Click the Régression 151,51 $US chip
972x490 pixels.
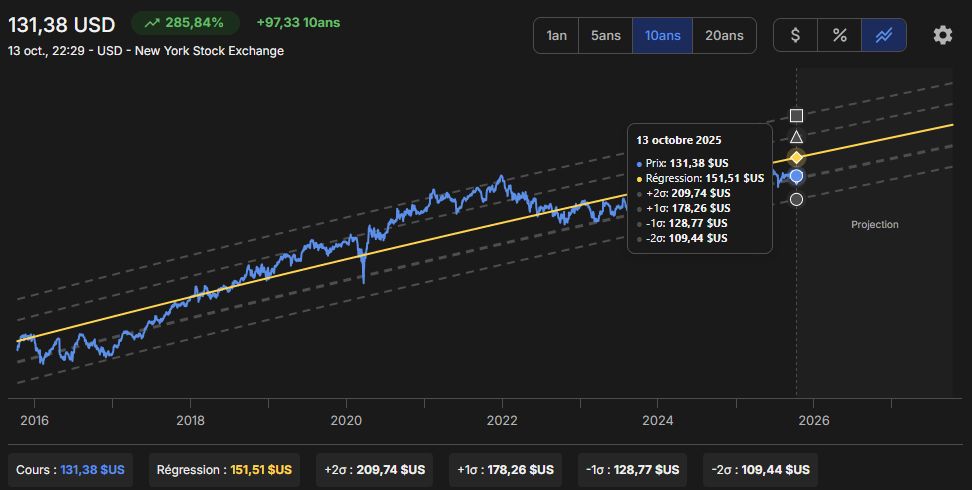(224, 470)
